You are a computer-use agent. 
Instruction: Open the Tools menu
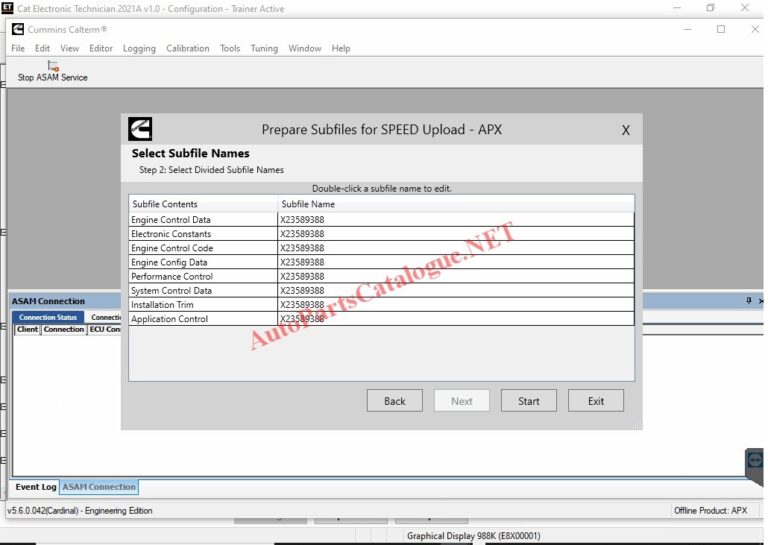point(230,48)
